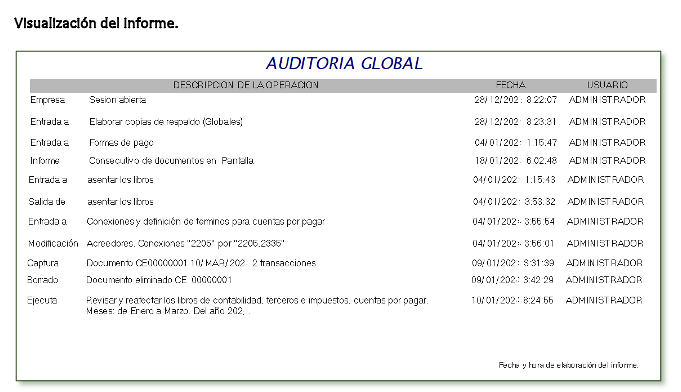
Task: Select the Revisar y reafectar los libros row
Action: 335,305
